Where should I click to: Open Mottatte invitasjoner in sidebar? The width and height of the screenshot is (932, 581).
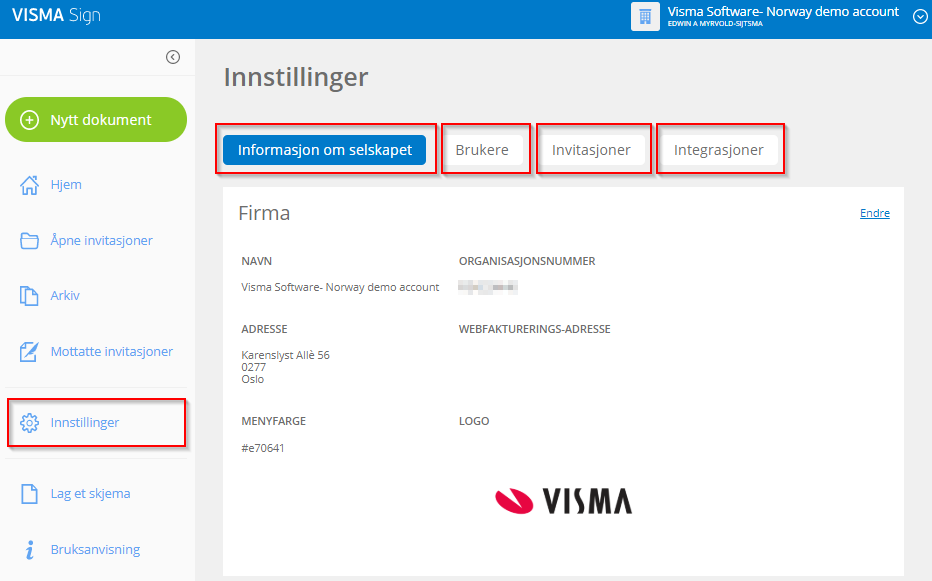pos(112,351)
